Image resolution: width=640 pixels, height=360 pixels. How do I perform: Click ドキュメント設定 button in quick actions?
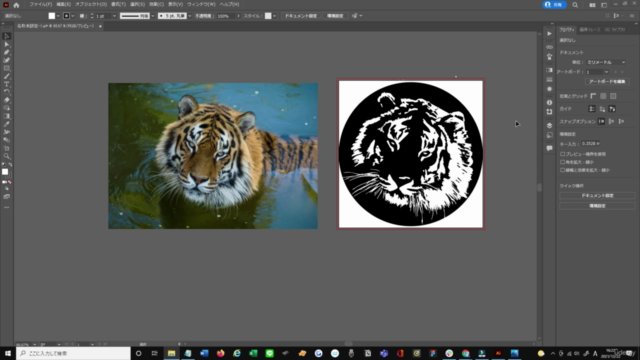[x=597, y=196]
